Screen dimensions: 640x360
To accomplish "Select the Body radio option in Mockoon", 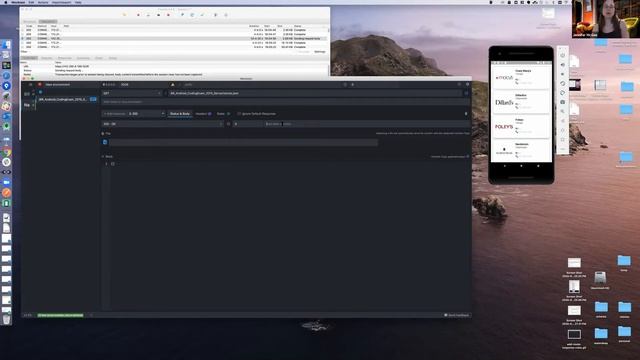I will point(103,156).
